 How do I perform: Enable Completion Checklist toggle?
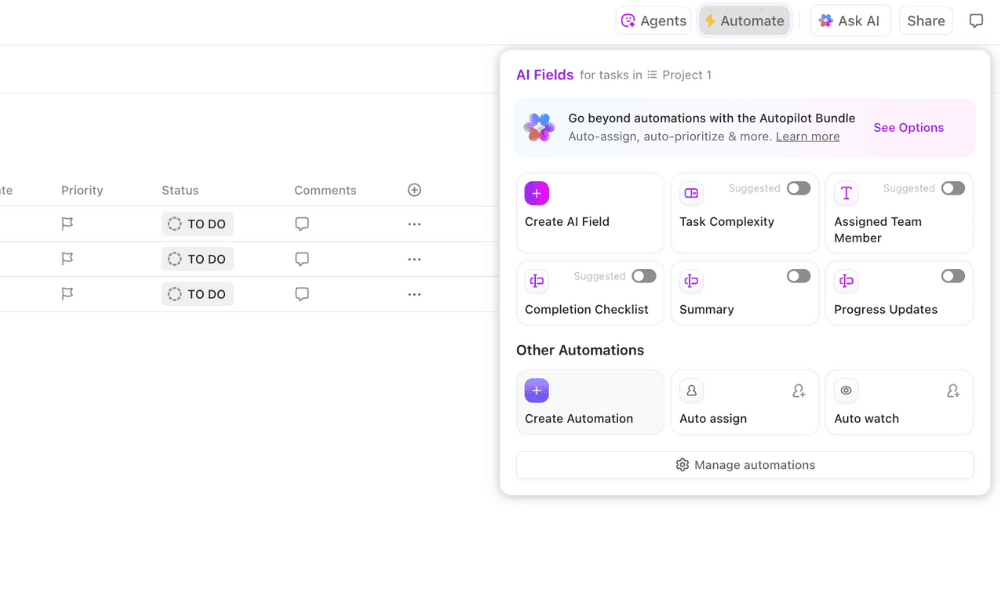(x=643, y=276)
